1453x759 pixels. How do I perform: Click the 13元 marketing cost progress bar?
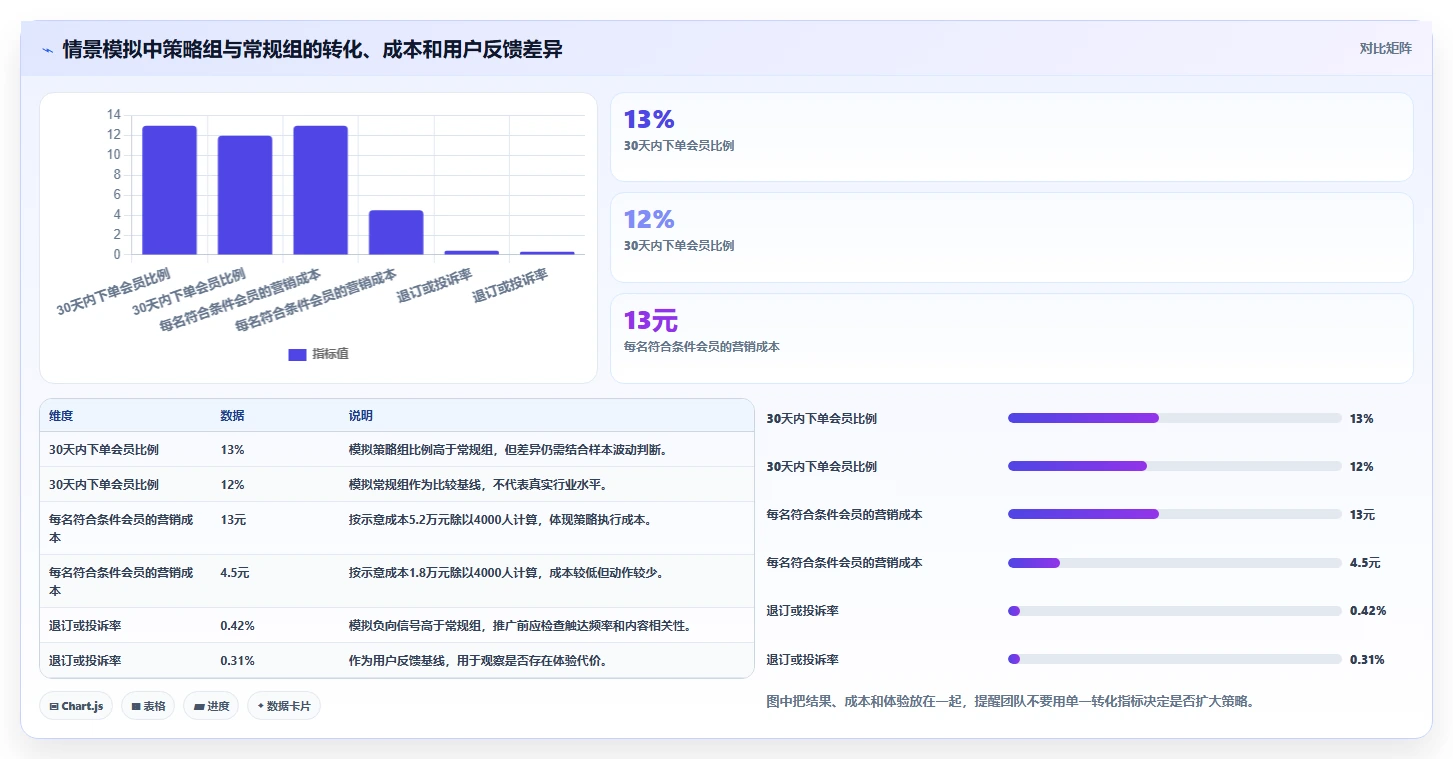tap(1175, 514)
